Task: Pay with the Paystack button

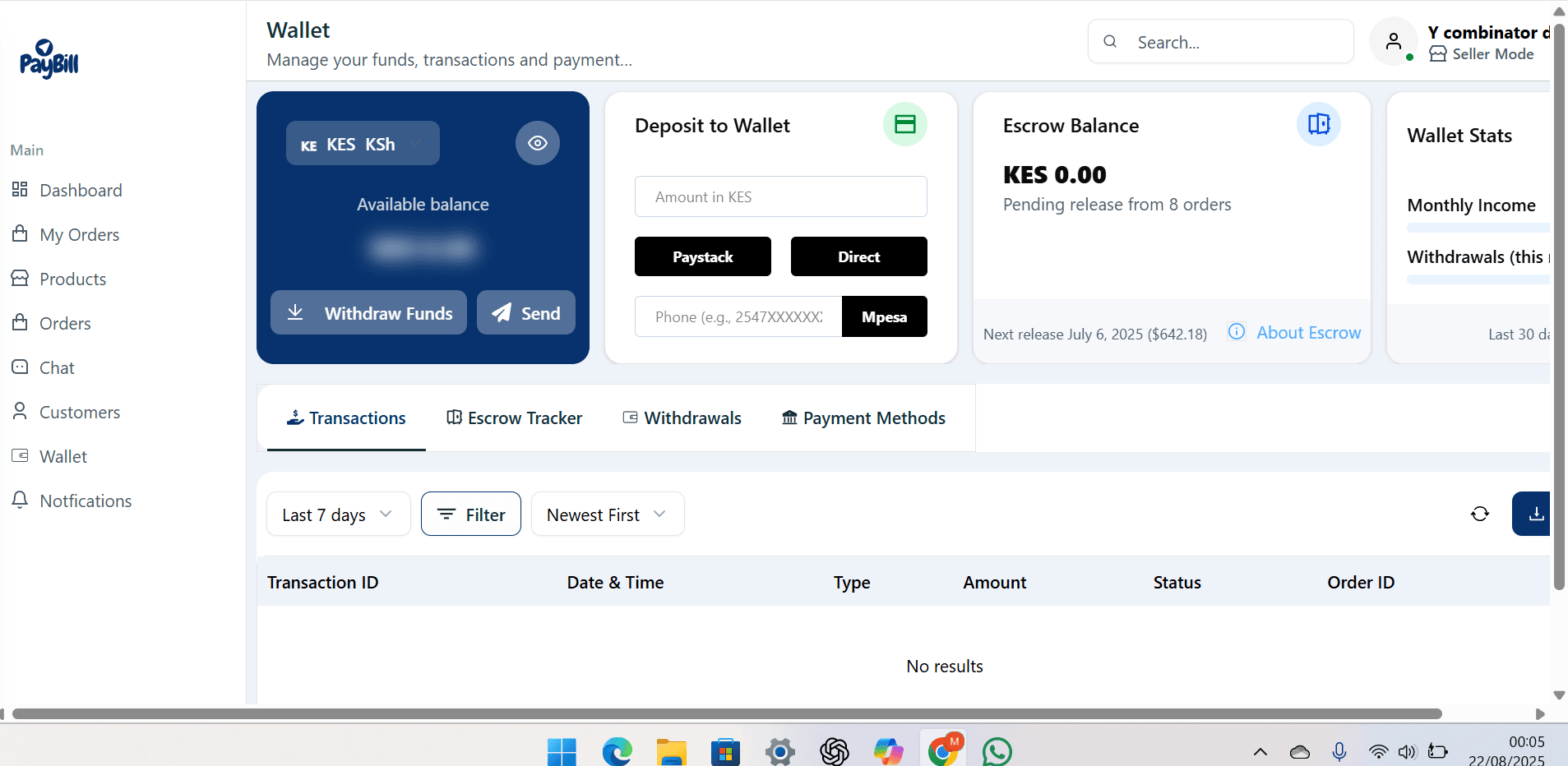Action: (x=703, y=256)
